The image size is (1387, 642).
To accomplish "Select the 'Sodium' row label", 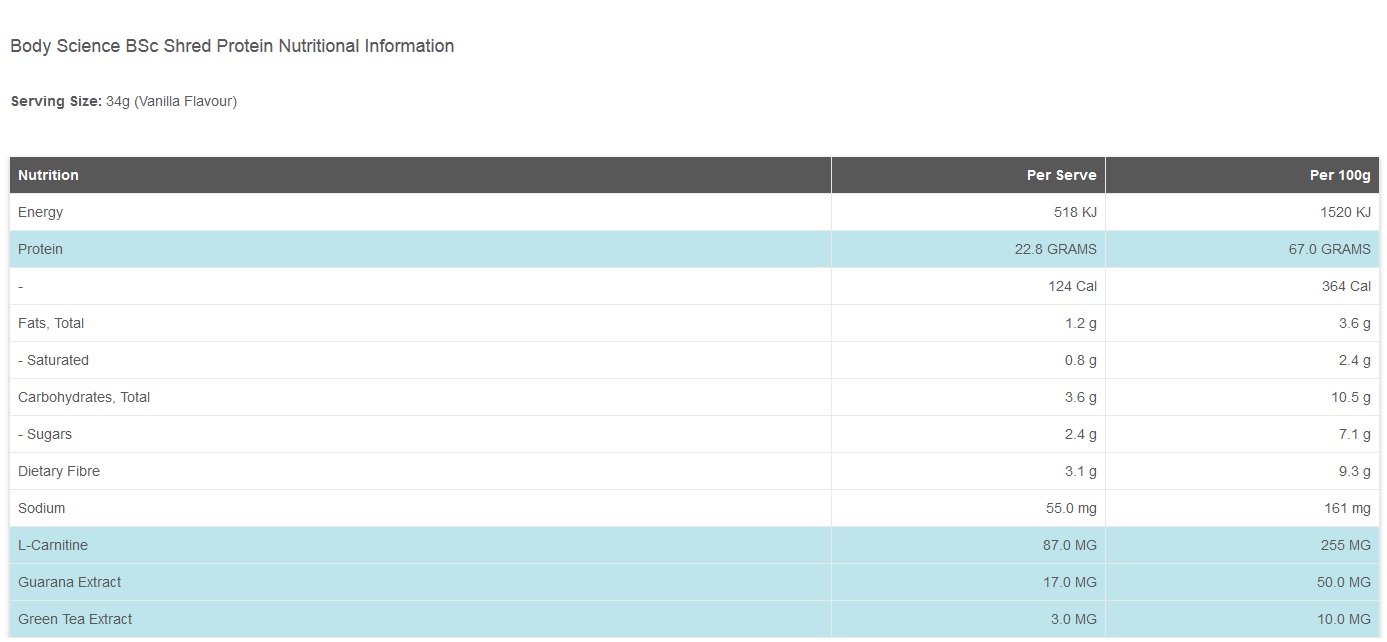I will point(41,508).
